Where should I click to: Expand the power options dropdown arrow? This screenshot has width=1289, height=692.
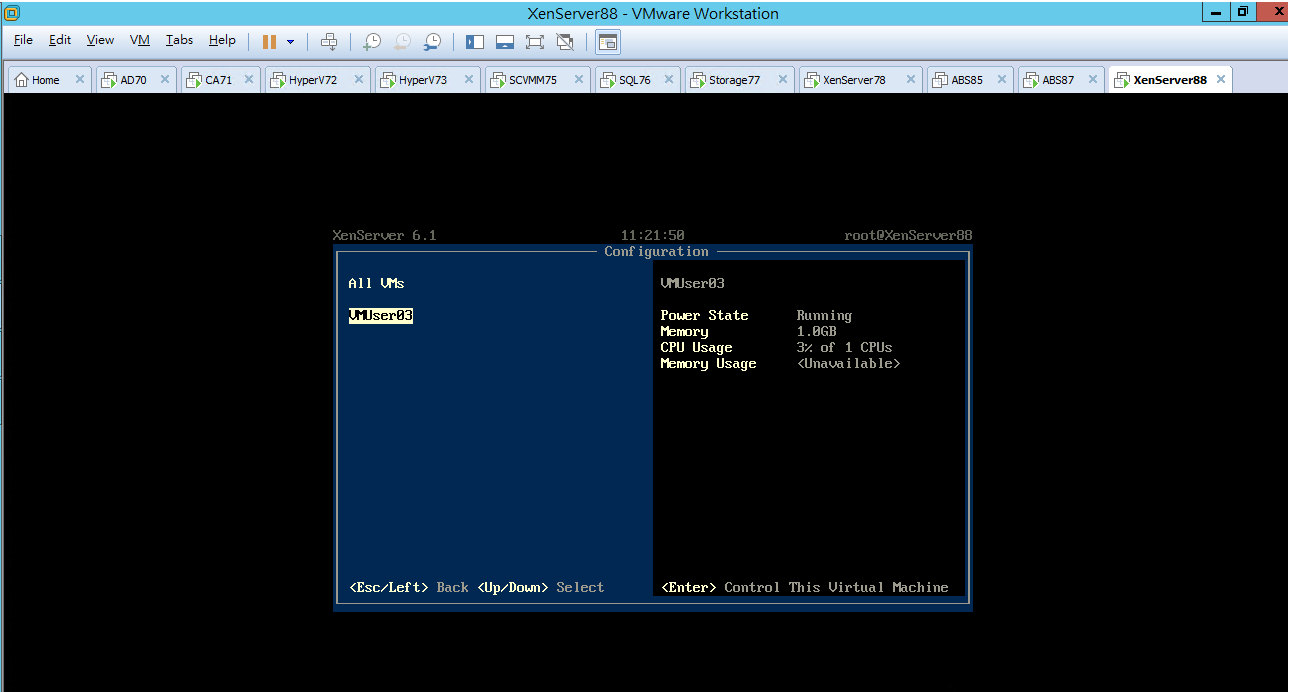(x=290, y=42)
